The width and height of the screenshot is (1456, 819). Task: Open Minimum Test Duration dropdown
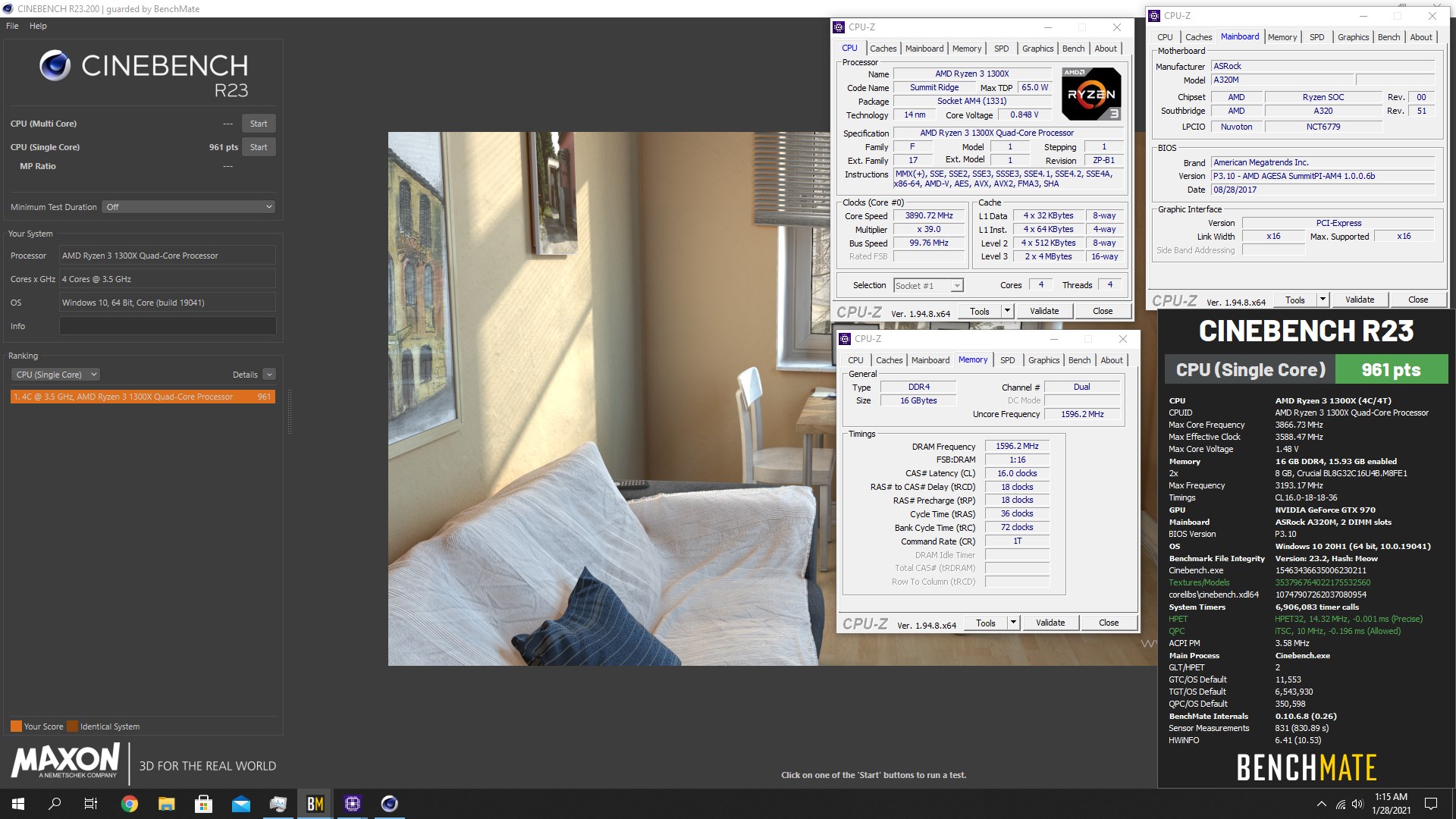click(188, 207)
